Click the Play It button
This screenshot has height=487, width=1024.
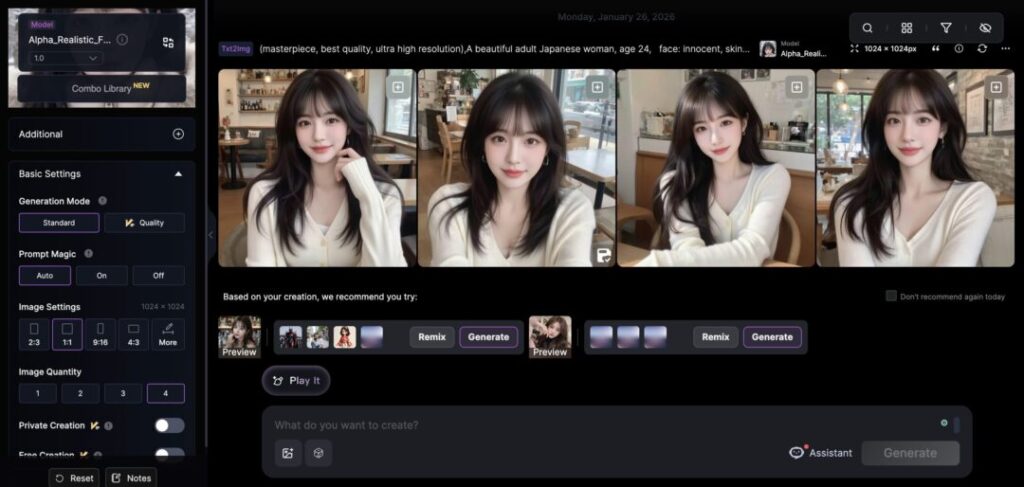(296, 380)
